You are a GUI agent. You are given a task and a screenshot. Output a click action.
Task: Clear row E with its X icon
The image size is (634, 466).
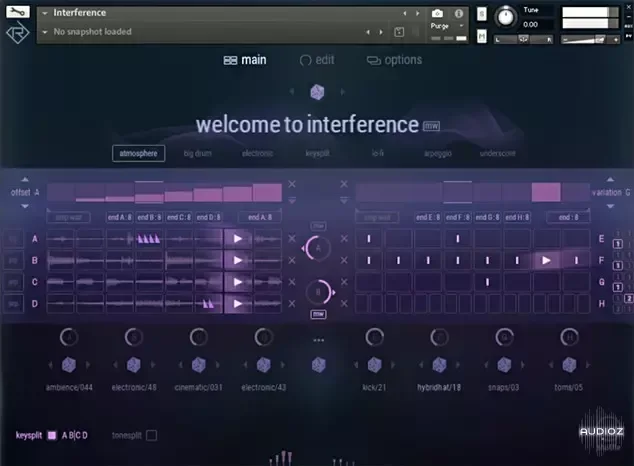click(344, 239)
